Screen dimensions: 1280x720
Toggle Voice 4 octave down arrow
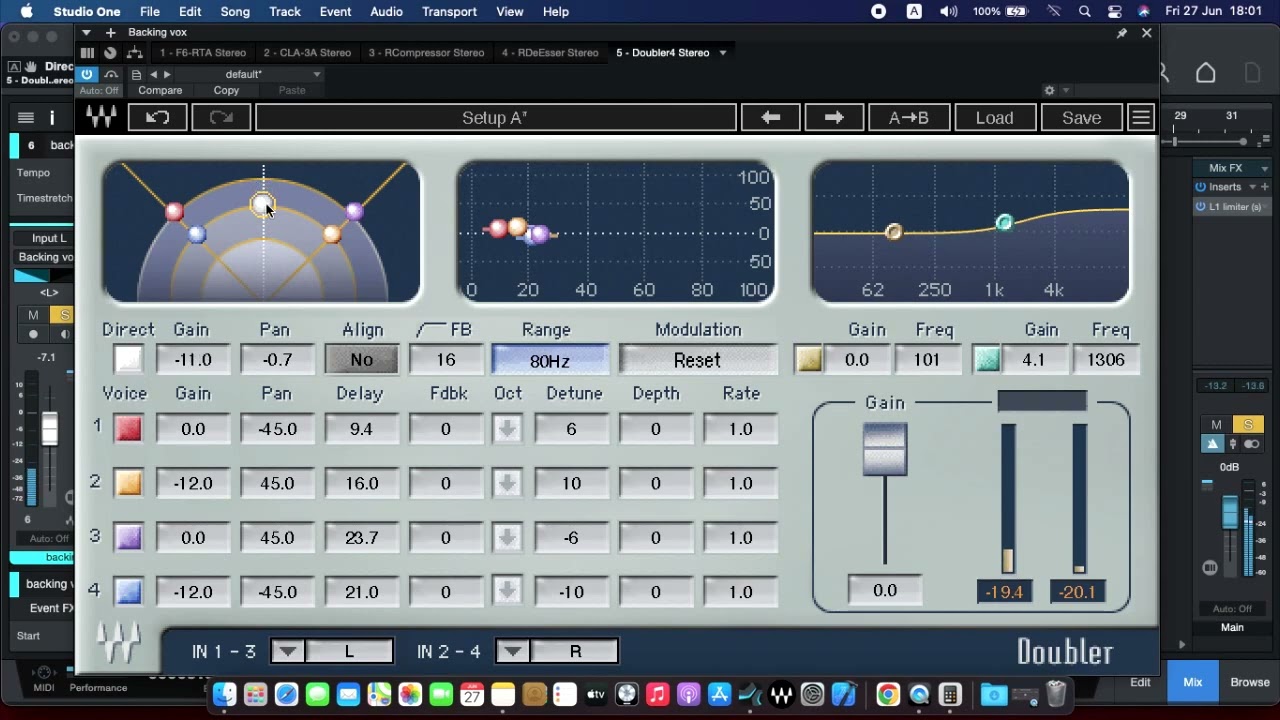click(507, 592)
